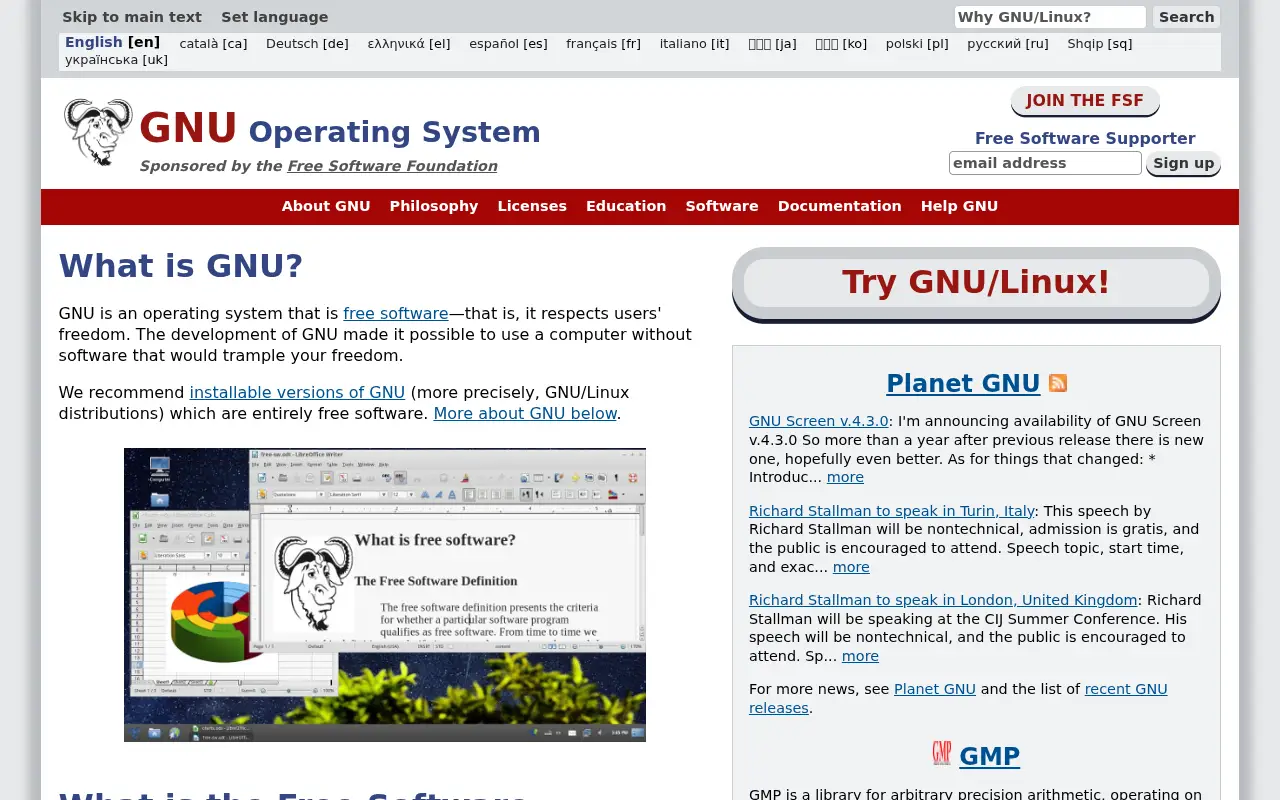Switch language to Korean [ko]
1280x800 pixels.
pos(841,44)
